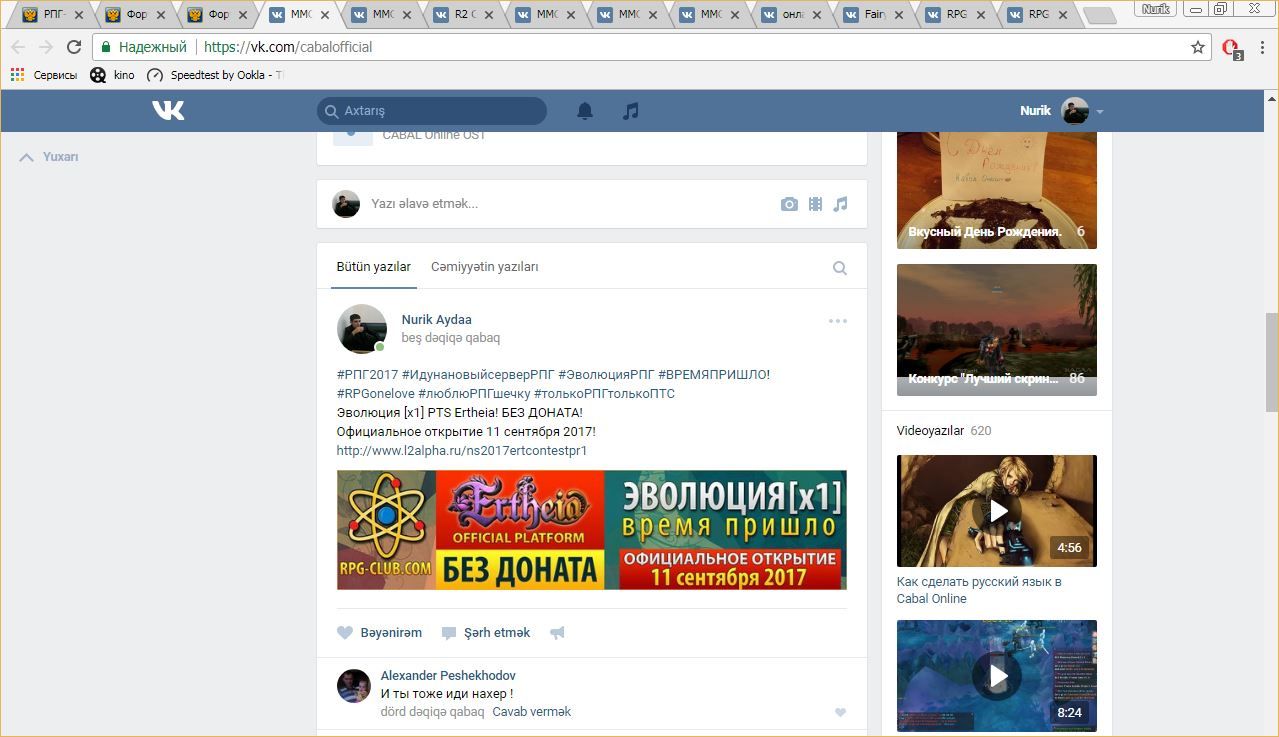
Task: Go back in browser history
Action: pyautogui.click(x=18, y=47)
